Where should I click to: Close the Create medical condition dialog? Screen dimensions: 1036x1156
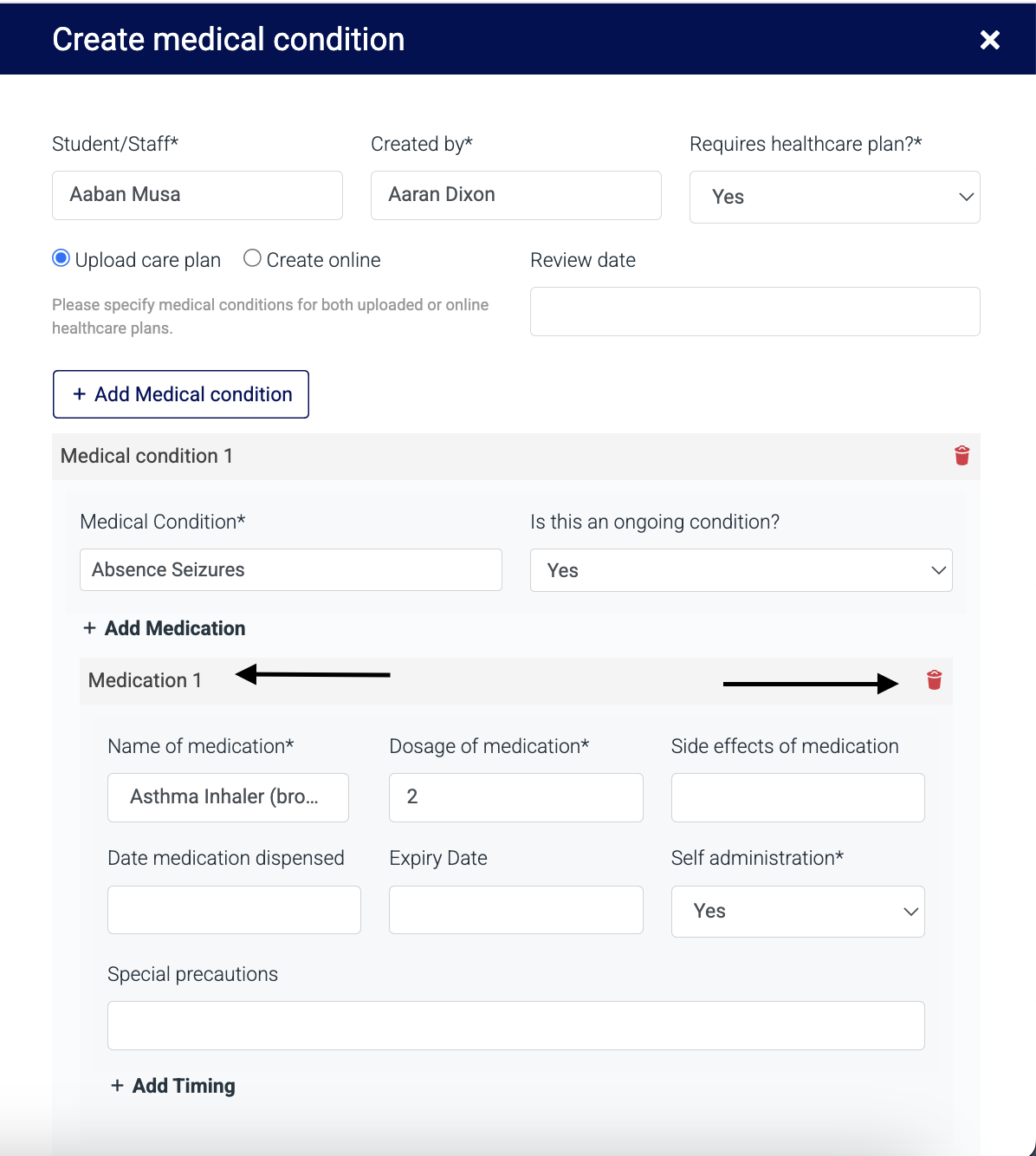pos(989,40)
